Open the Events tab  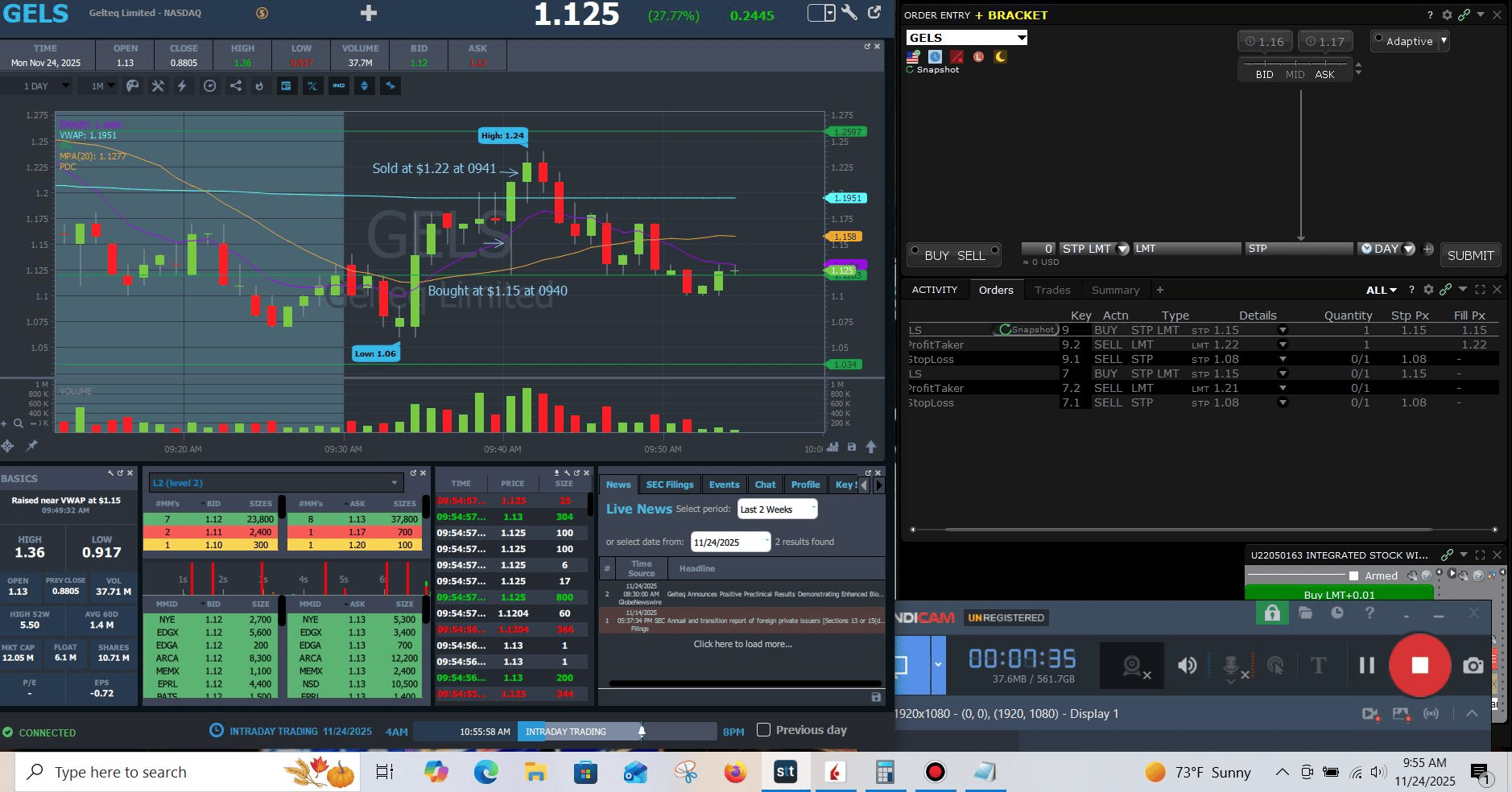pyautogui.click(x=724, y=485)
